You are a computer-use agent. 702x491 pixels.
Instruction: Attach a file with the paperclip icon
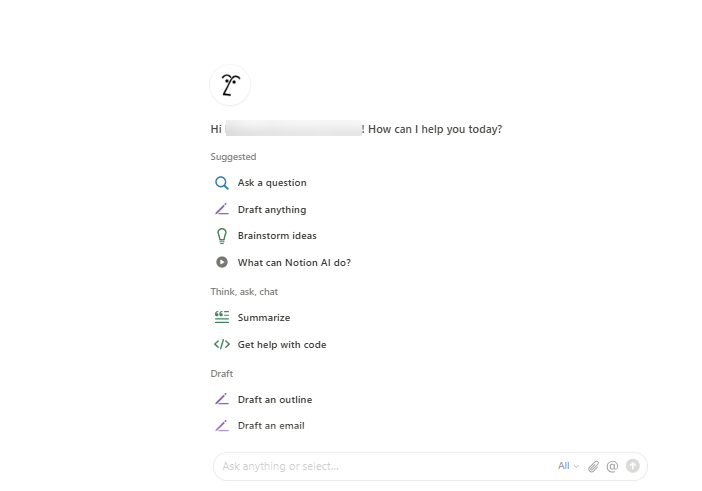point(593,466)
